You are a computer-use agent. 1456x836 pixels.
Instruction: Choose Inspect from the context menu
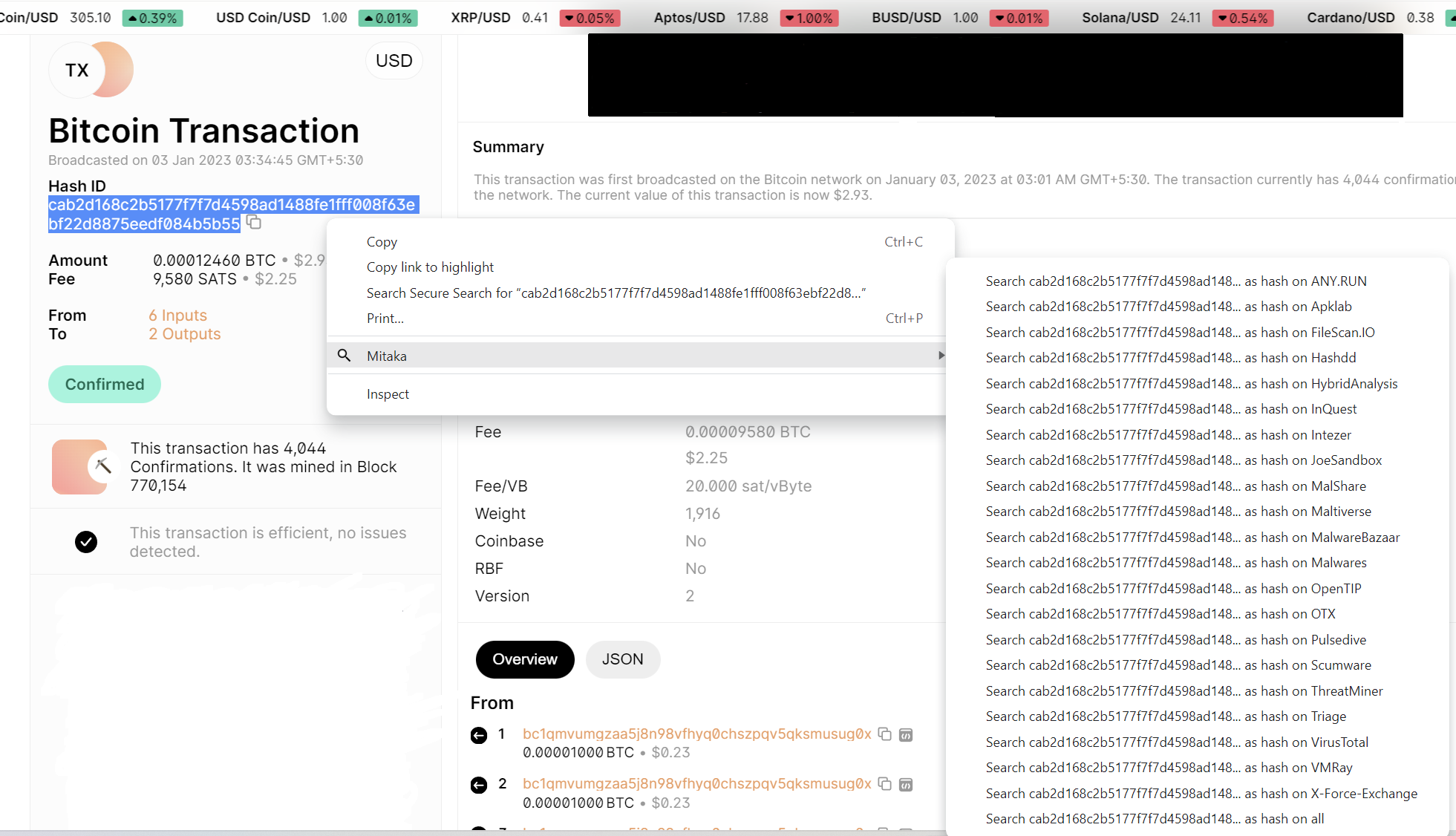(637, 394)
